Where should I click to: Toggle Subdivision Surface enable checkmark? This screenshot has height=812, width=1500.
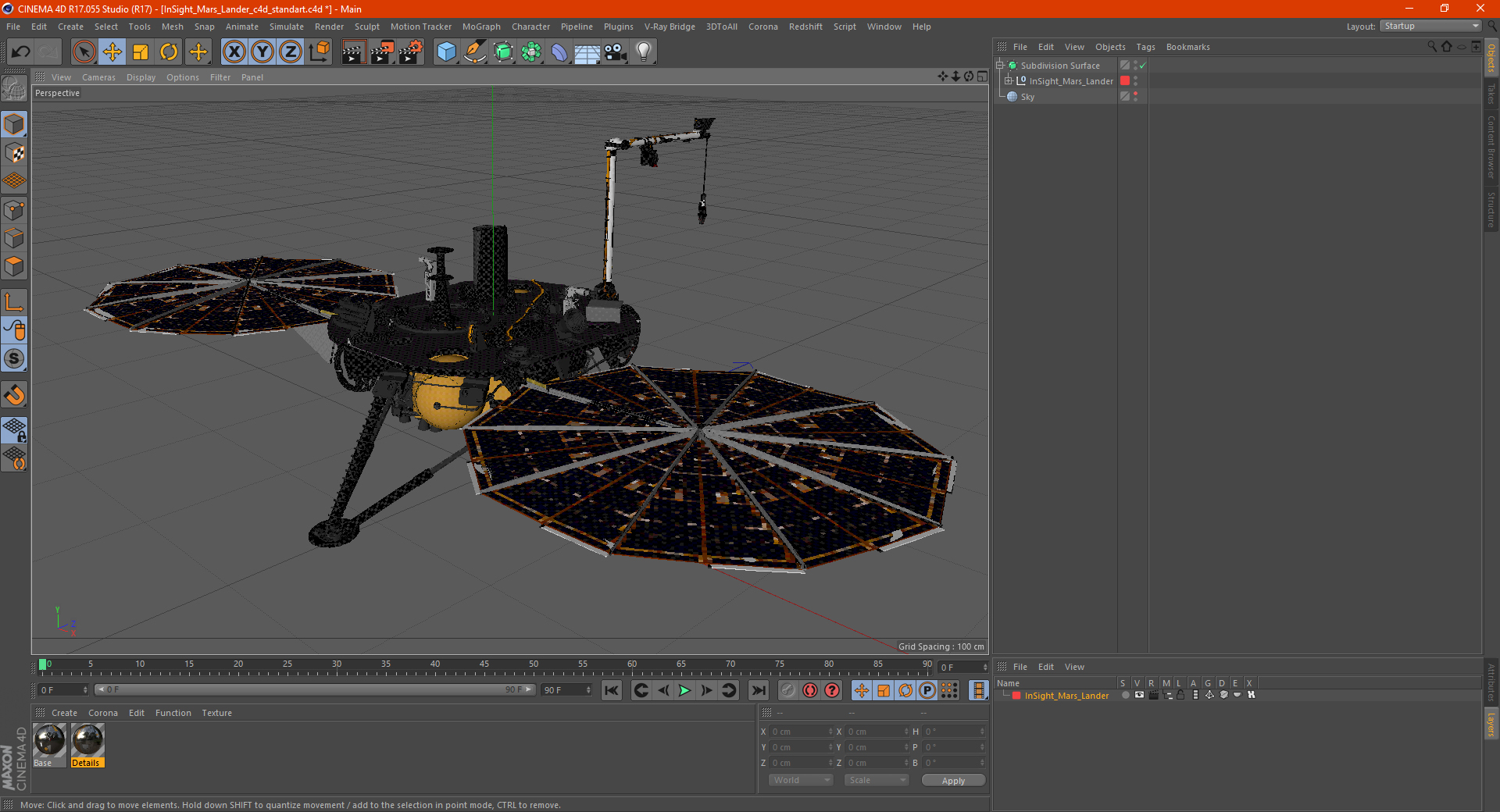1143,66
